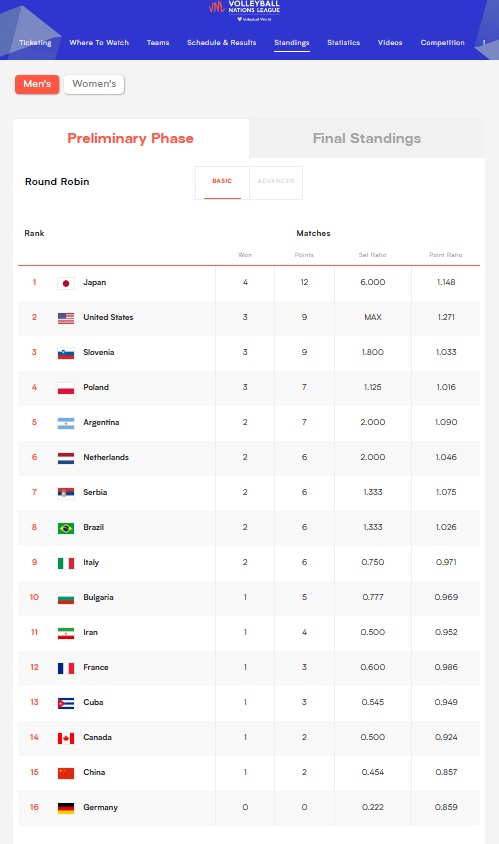Switch to Women's standings

click(x=94, y=84)
